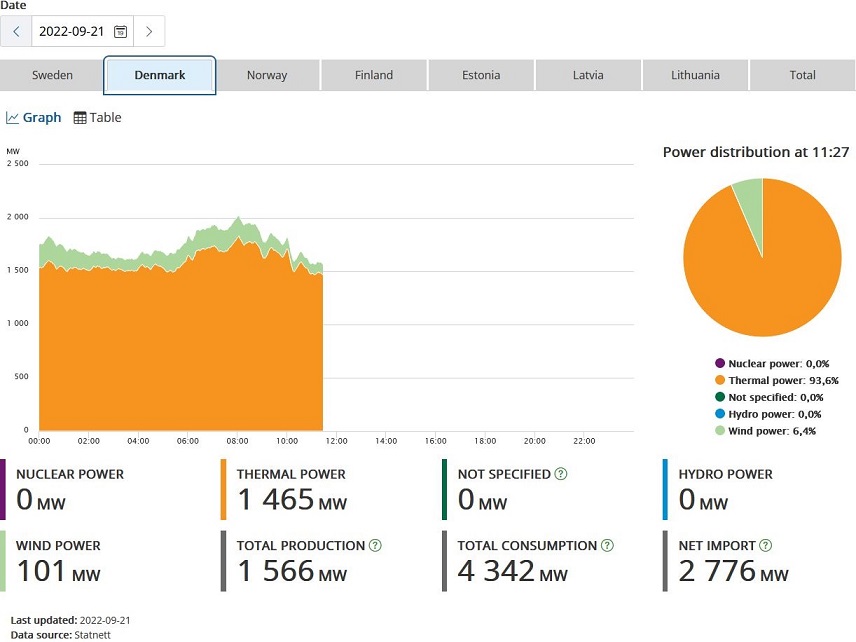Click the green wind slice of pie chart
Image resolution: width=856 pixels, height=642 pixels.
[752, 207]
